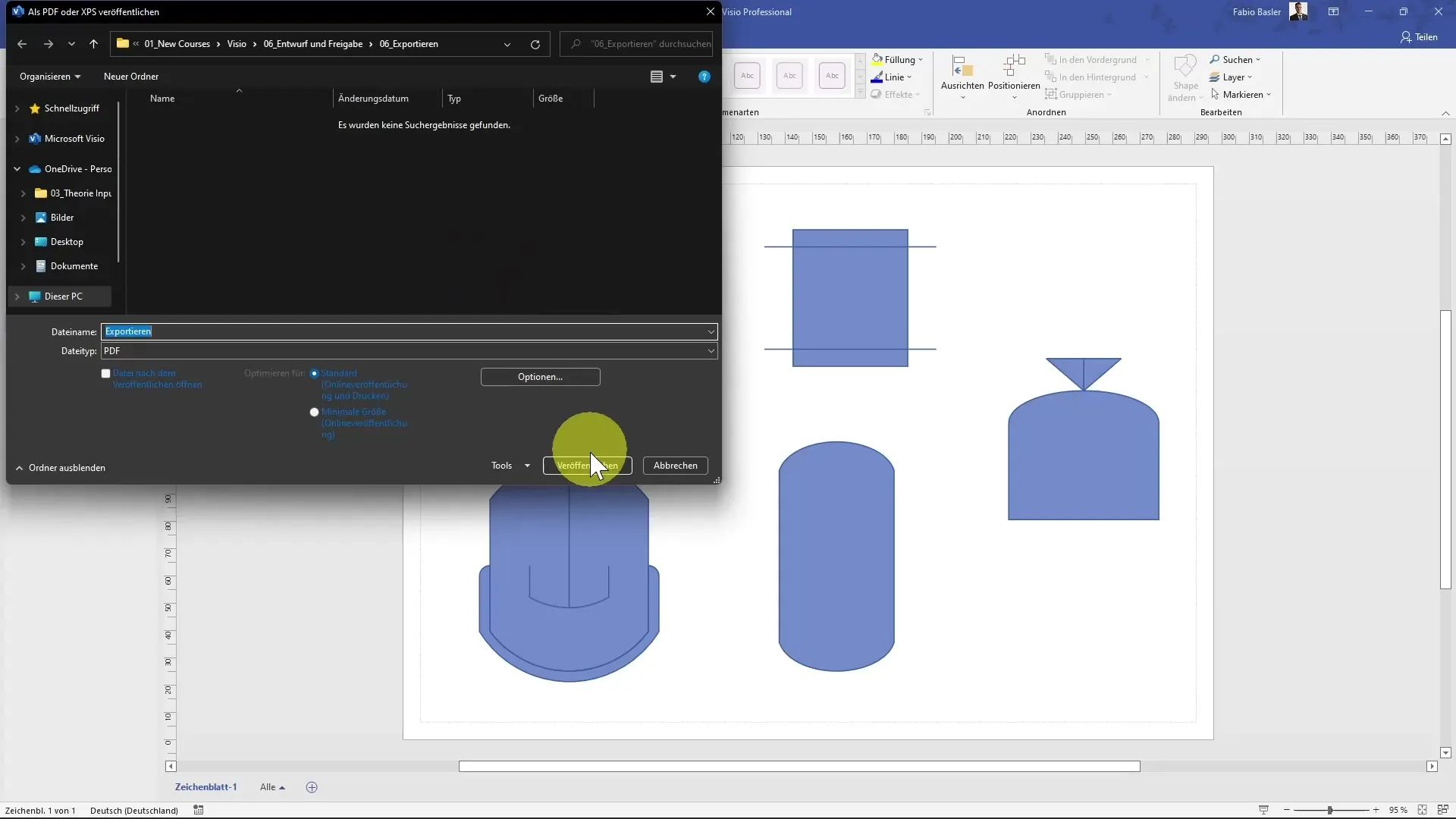This screenshot has height=819, width=1456.
Task: Go forward in the folder history
Action: click(49, 44)
